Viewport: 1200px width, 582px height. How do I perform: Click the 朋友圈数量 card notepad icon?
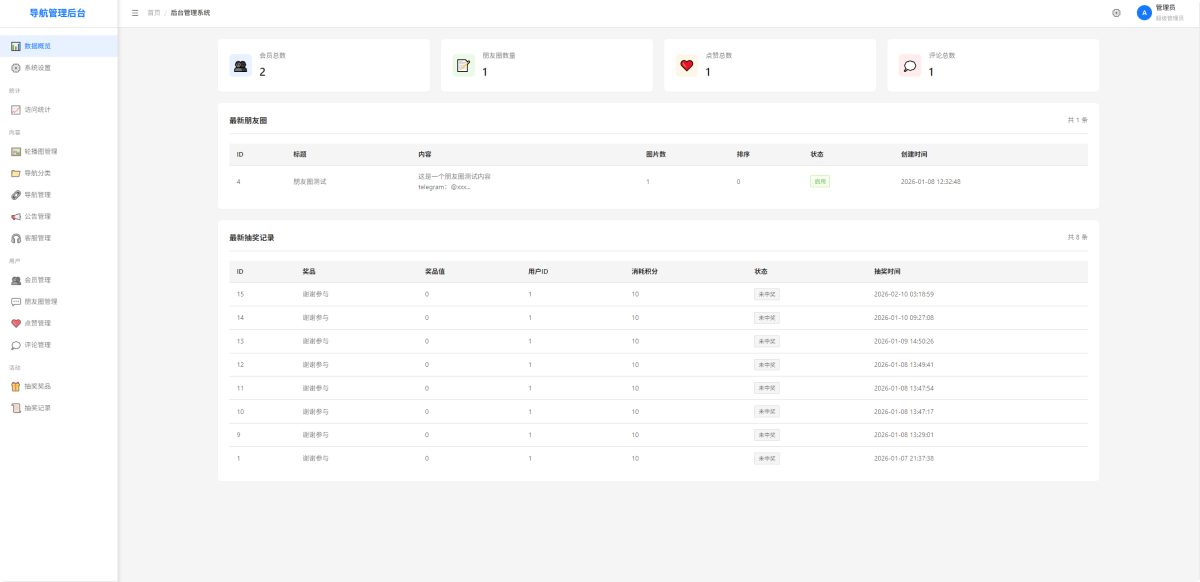[x=464, y=66]
